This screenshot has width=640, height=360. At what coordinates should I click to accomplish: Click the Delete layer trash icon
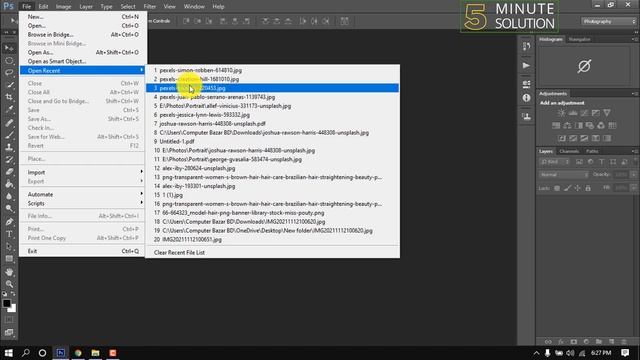(624, 342)
